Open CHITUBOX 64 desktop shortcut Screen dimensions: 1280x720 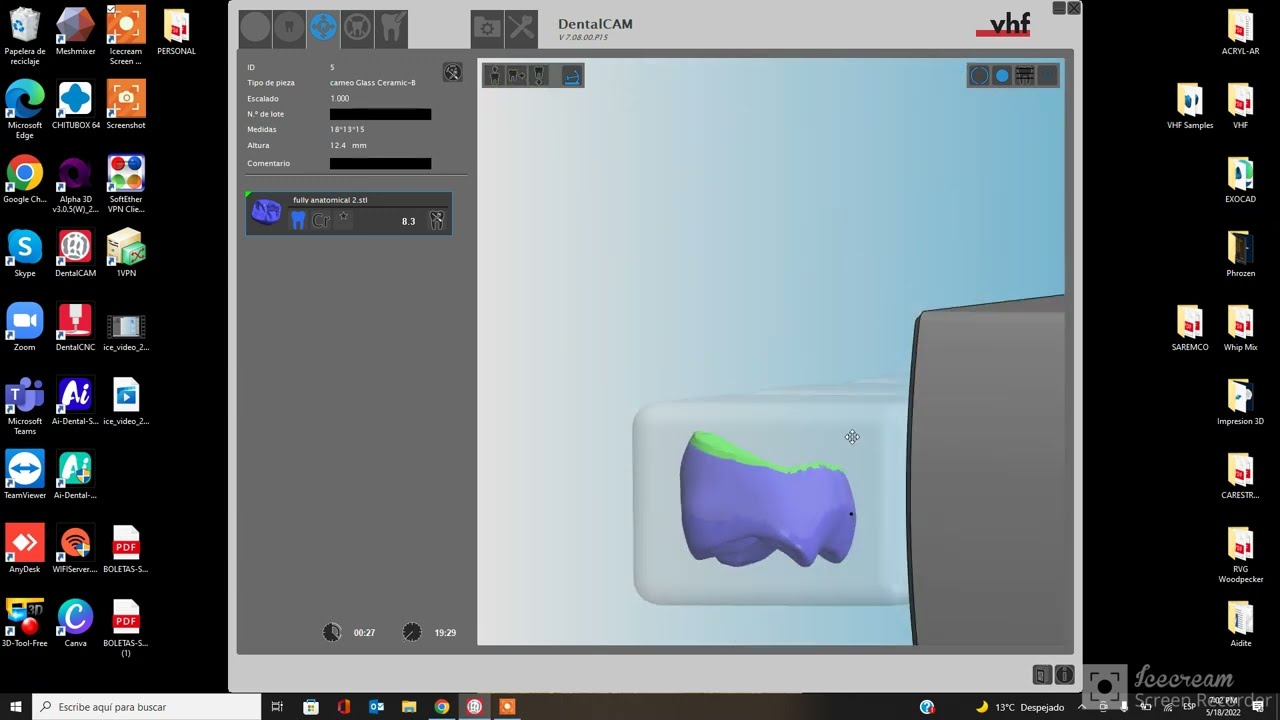point(76,106)
